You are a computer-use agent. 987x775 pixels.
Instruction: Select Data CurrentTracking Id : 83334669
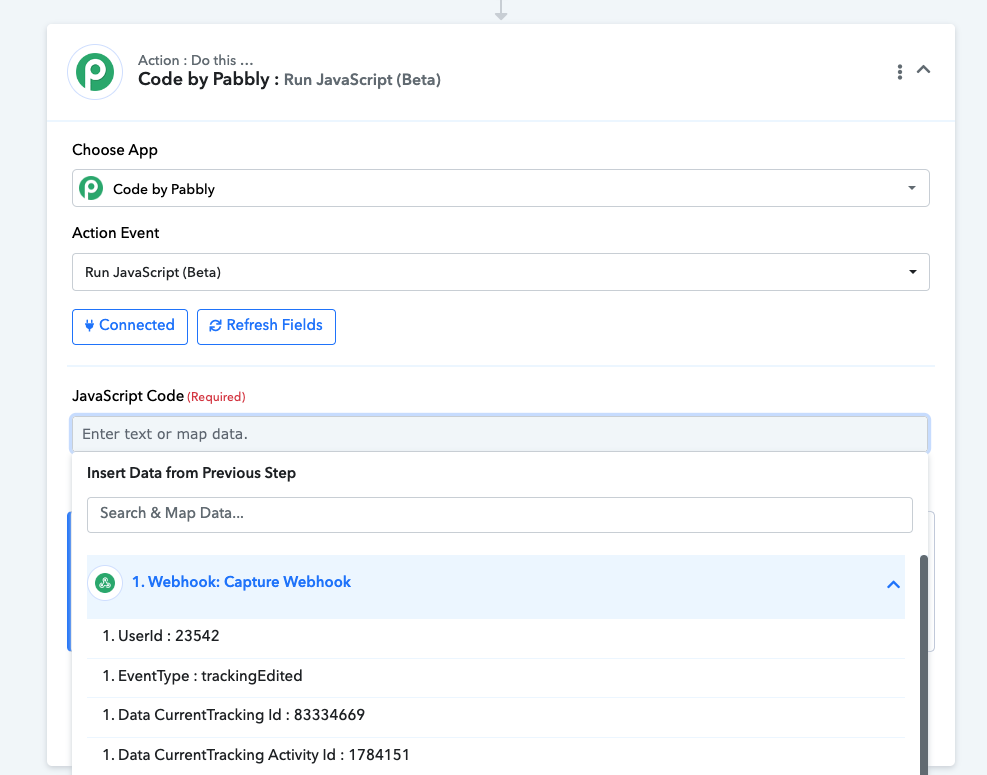[x=495, y=716]
